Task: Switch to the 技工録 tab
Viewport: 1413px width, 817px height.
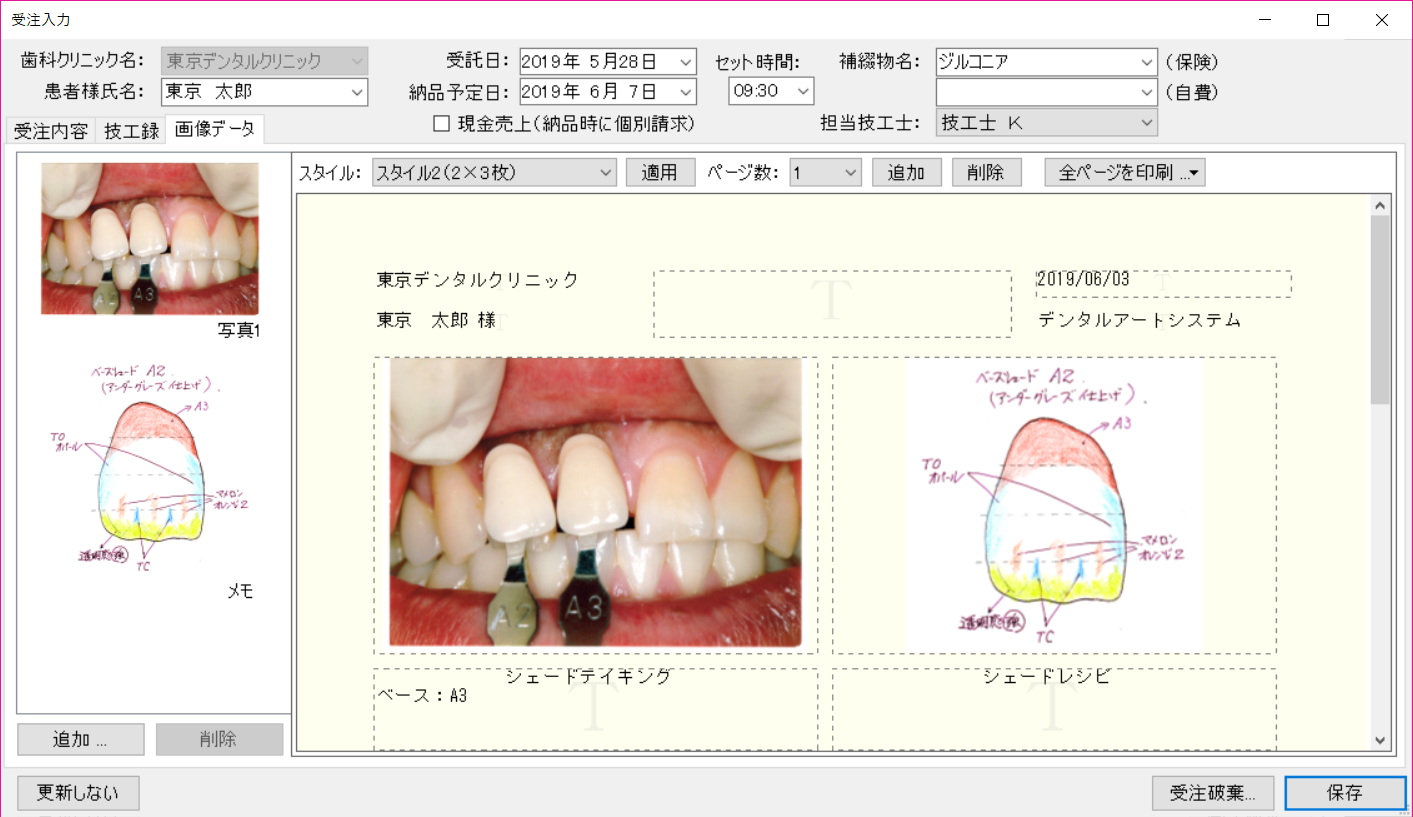Action: click(x=132, y=131)
